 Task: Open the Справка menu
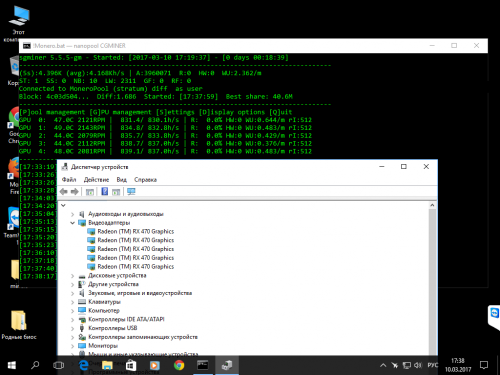[145, 180]
